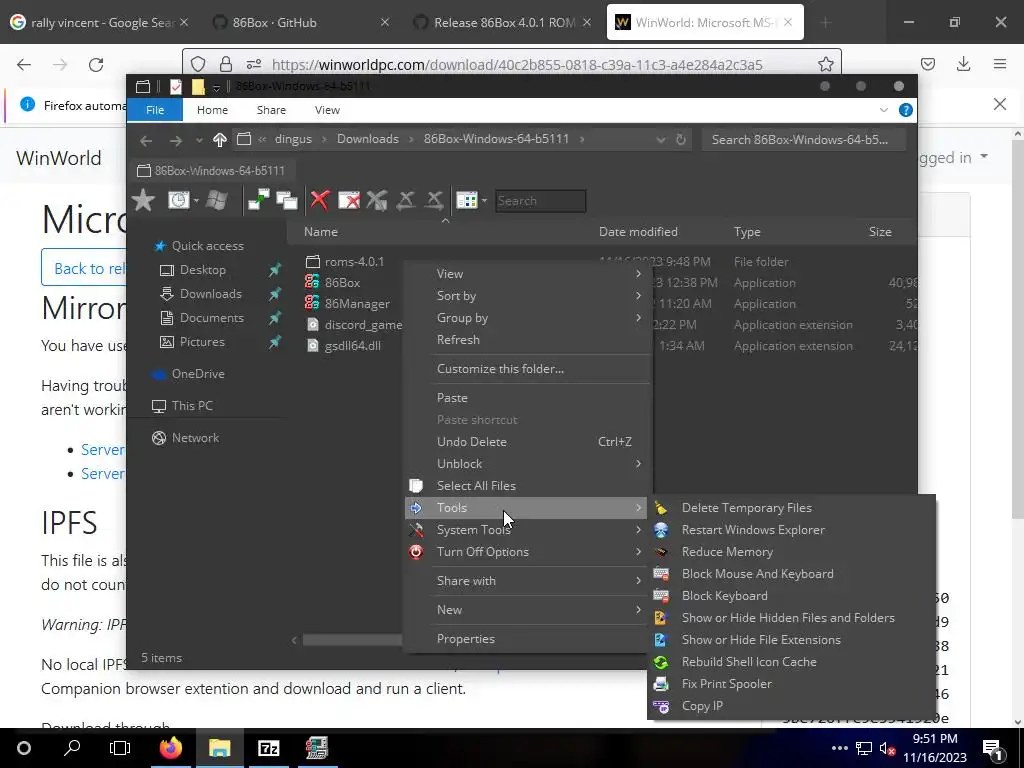Open Downloads in Quick access

(x=210, y=294)
